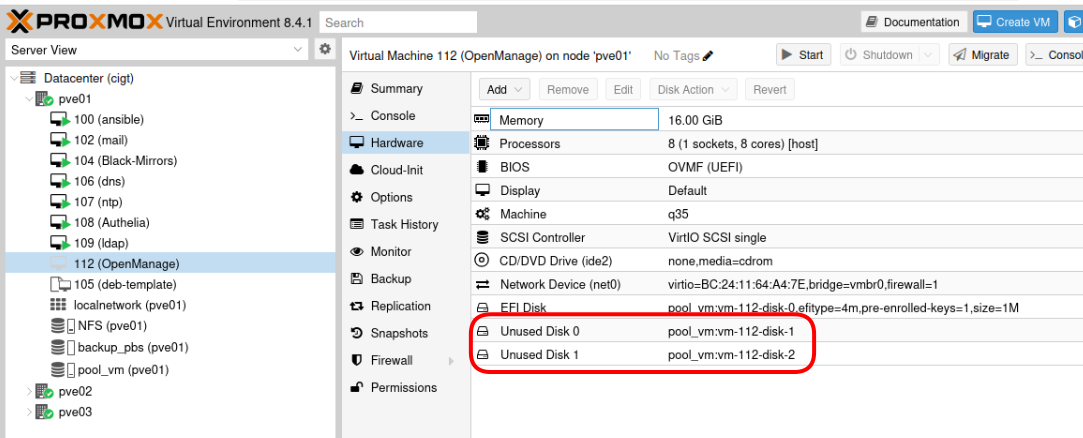Viewport: 1083px width, 438px height.
Task: Open the Task History tab
Action: tap(406, 224)
